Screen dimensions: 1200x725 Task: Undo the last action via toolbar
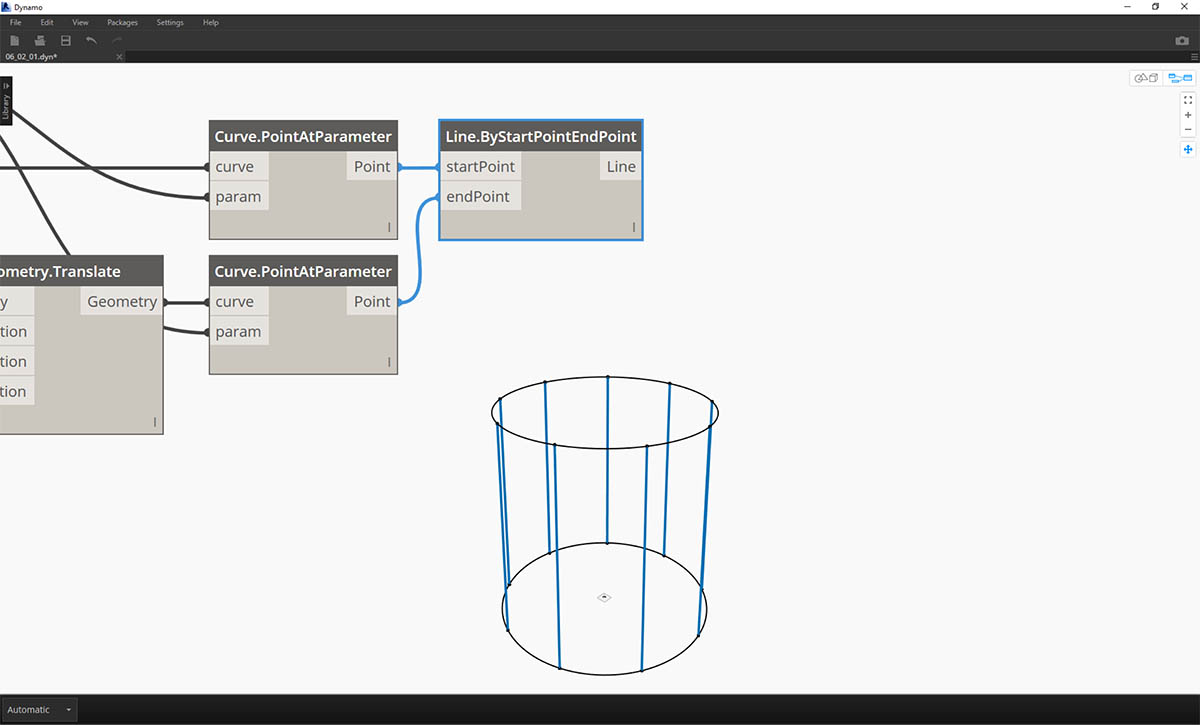click(x=92, y=41)
